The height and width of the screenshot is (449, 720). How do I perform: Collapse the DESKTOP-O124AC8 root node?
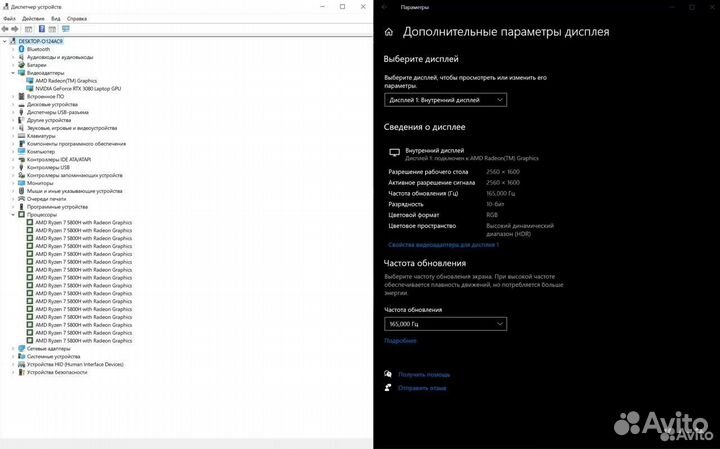(x=5, y=41)
